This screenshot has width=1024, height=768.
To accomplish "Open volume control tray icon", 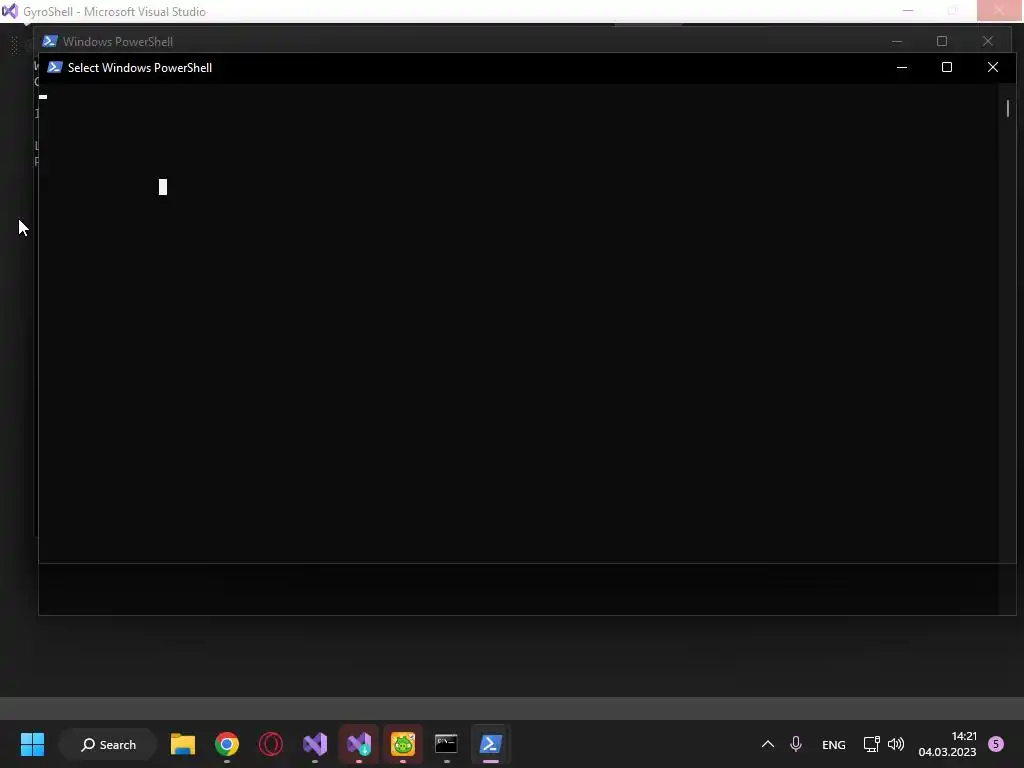I will [x=896, y=744].
